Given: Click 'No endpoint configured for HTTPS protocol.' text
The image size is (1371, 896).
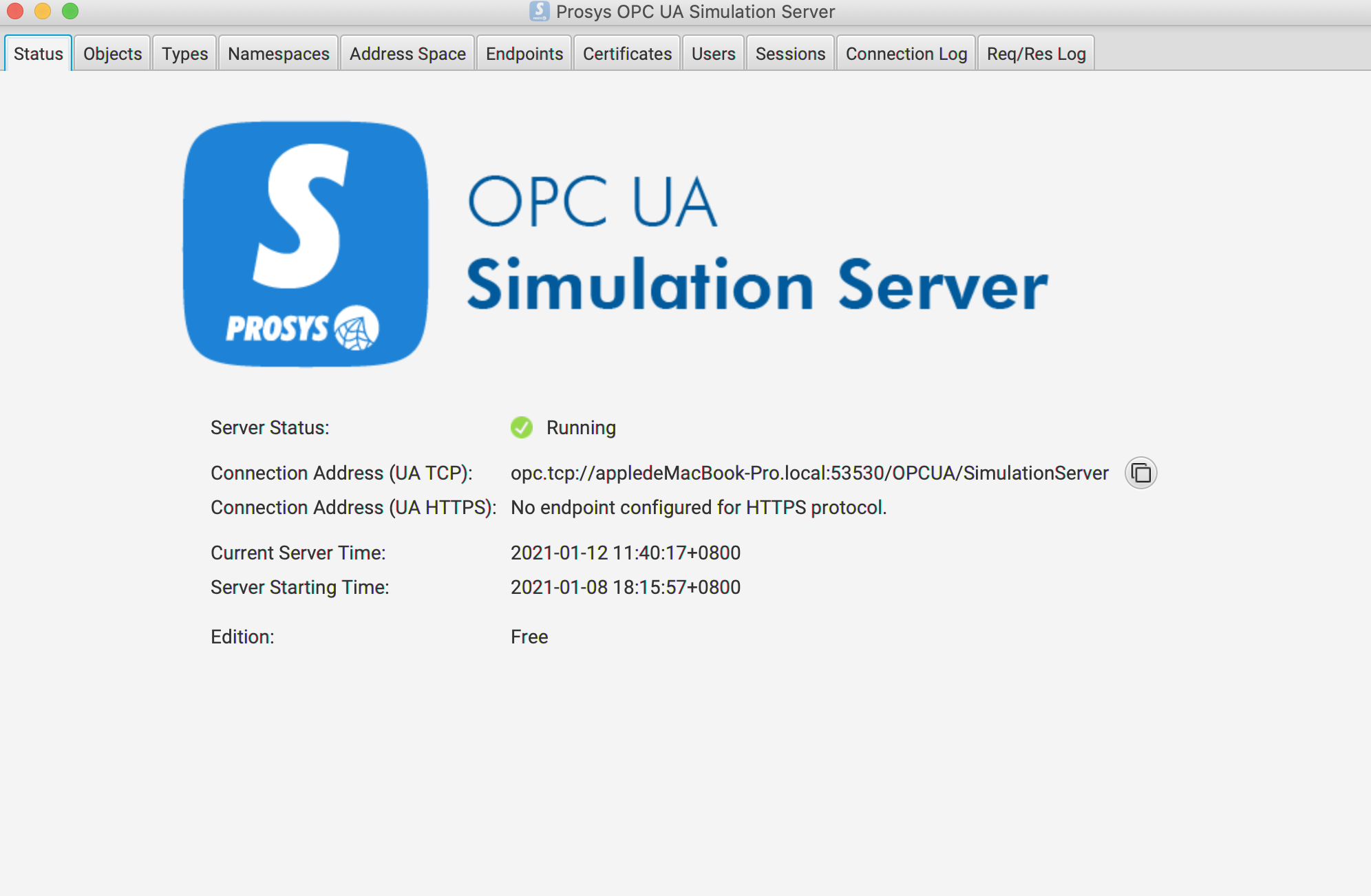Looking at the screenshot, I should 699,508.
